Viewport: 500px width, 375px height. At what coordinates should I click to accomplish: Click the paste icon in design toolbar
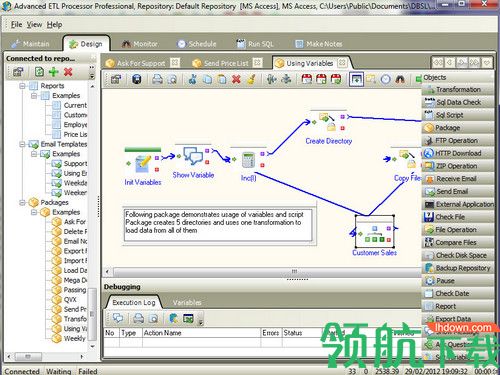(x=222, y=79)
